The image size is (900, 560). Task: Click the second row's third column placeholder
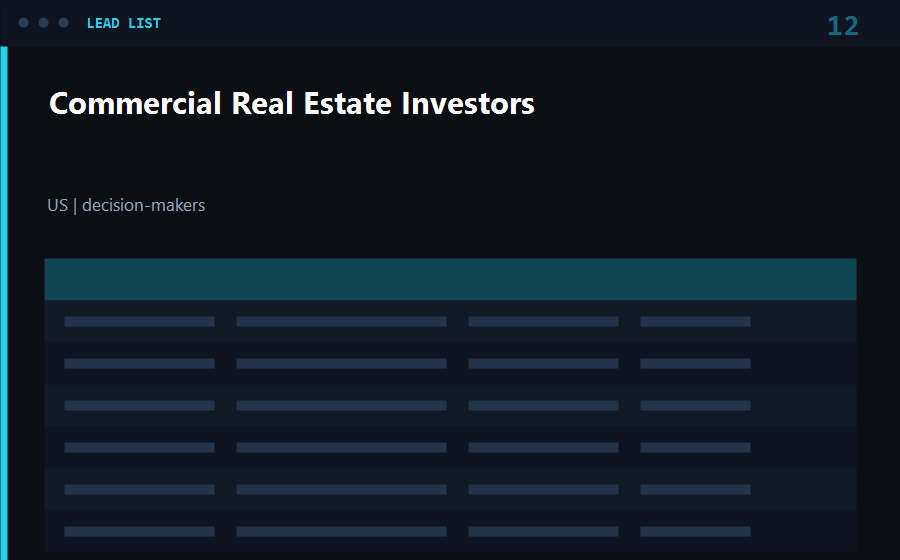[544, 363]
